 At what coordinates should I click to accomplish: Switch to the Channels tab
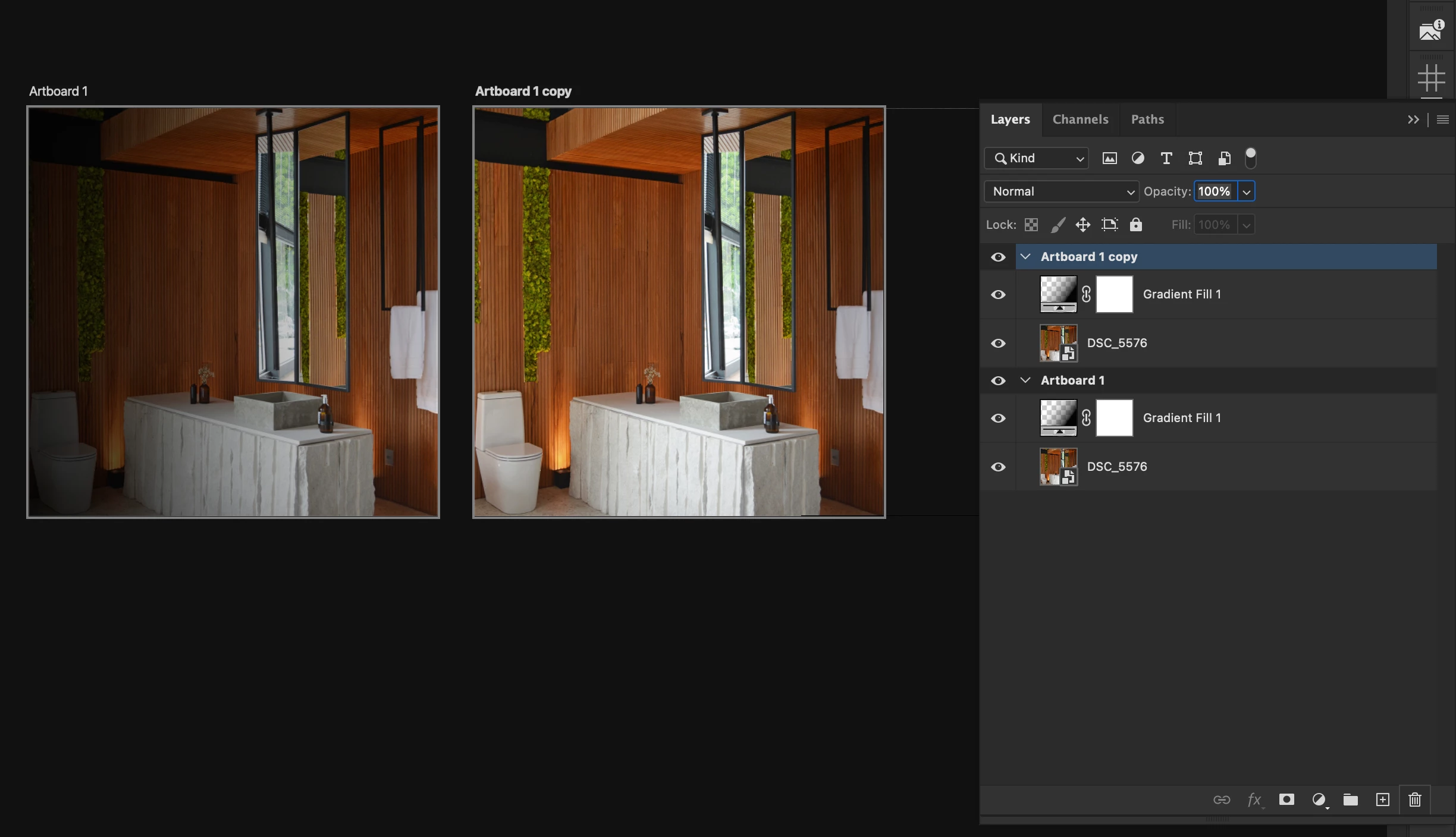tap(1080, 119)
